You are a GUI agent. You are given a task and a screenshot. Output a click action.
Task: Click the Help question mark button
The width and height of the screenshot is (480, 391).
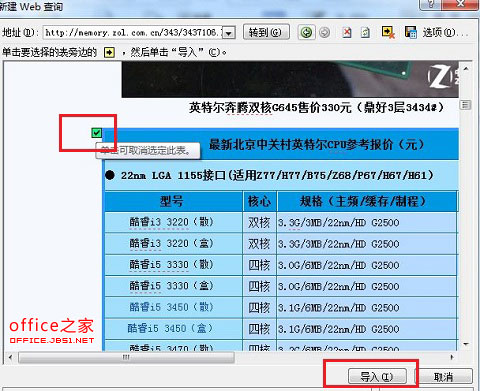[x=432, y=4]
